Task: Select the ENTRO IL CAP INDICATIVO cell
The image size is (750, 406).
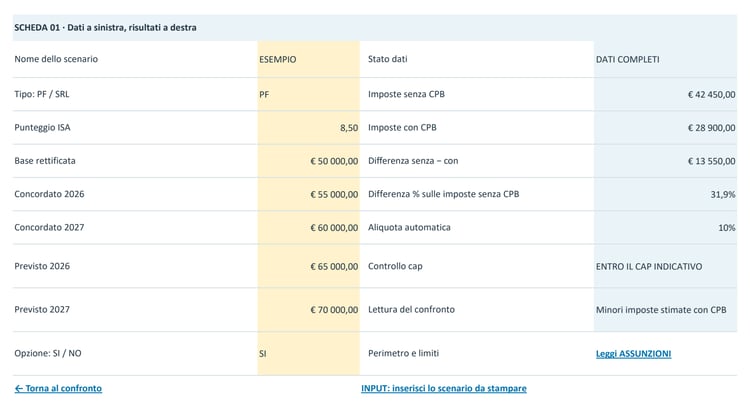Action: pos(665,266)
